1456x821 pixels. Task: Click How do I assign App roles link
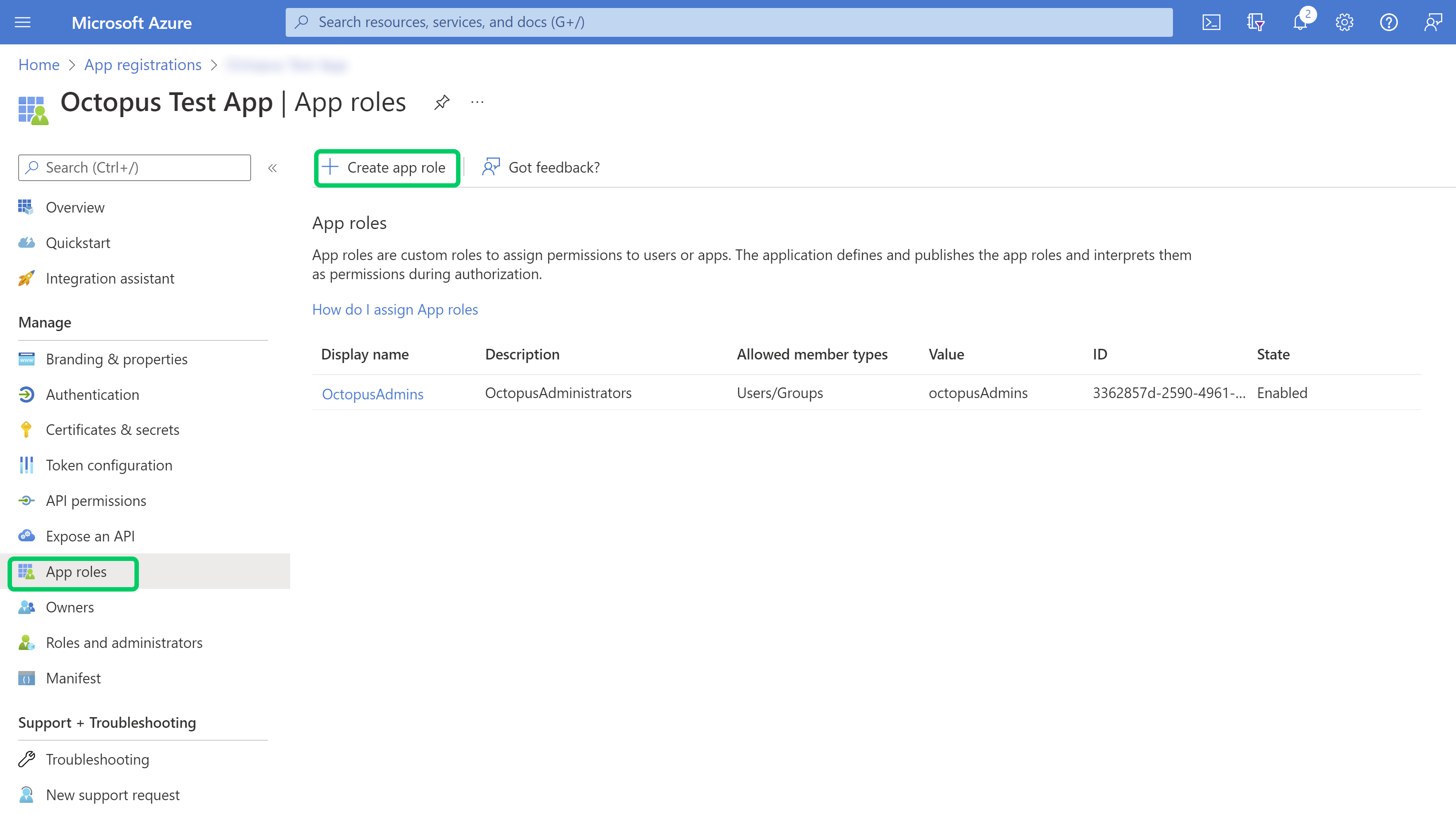(x=395, y=309)
